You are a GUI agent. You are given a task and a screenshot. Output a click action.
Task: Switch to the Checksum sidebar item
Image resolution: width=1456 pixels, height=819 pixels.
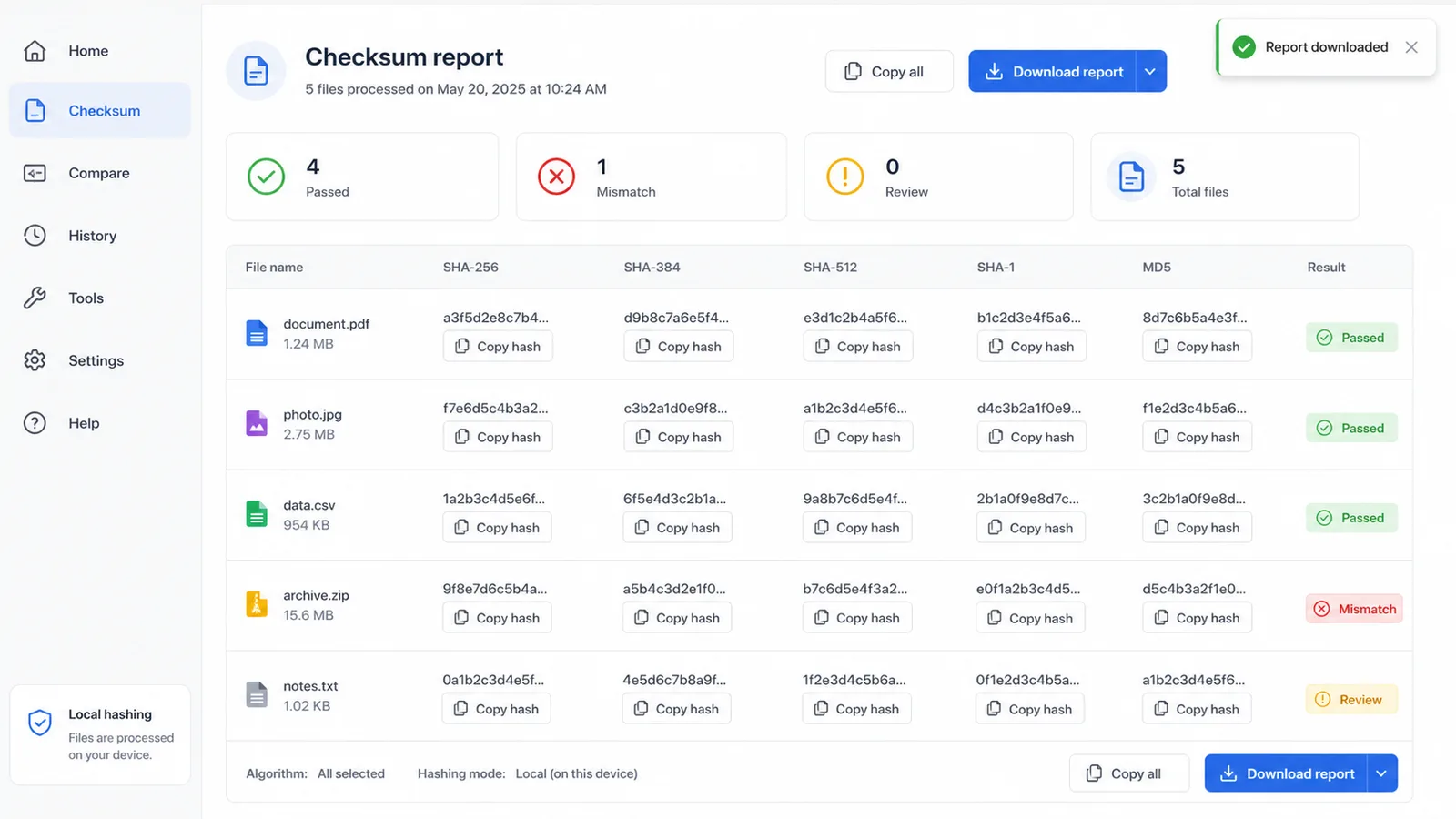click(x=100, y=111)
